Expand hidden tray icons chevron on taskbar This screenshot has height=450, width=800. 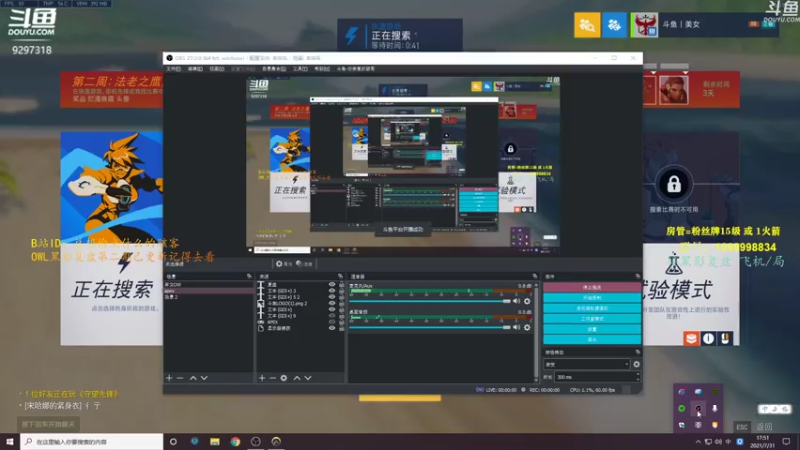click(698, 442)
